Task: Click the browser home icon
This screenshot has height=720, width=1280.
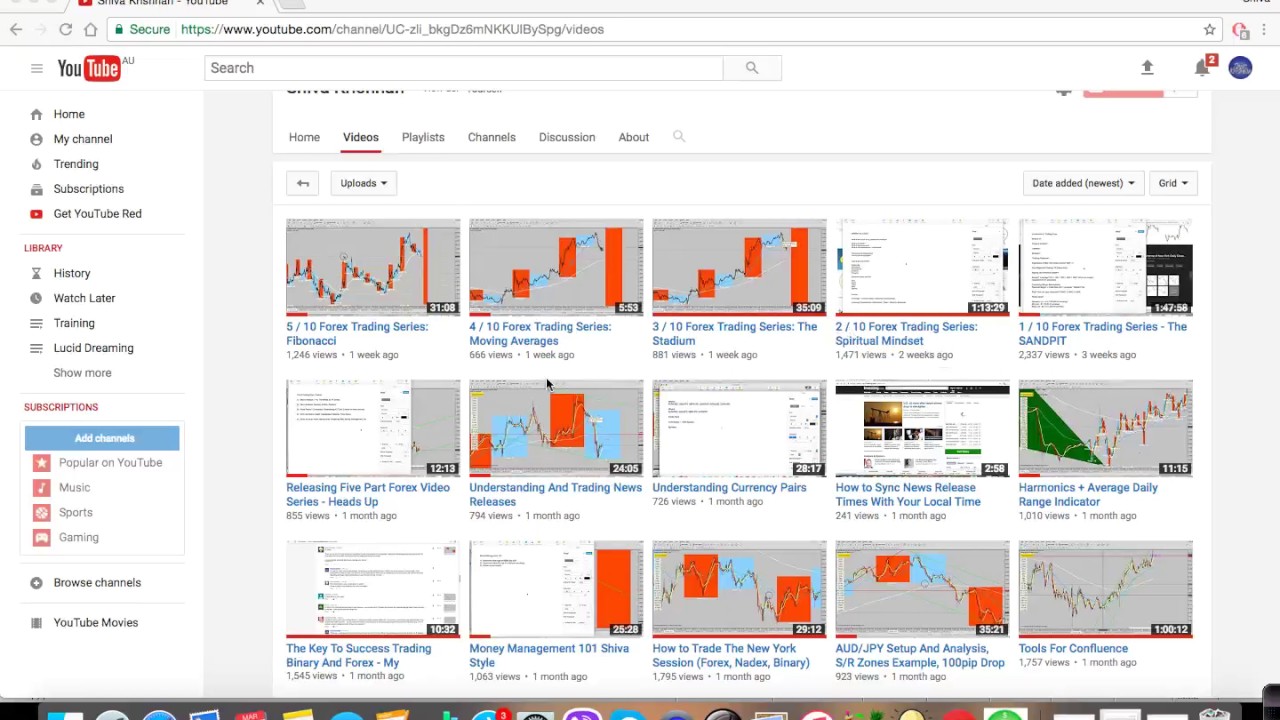Action: [90, 29]
